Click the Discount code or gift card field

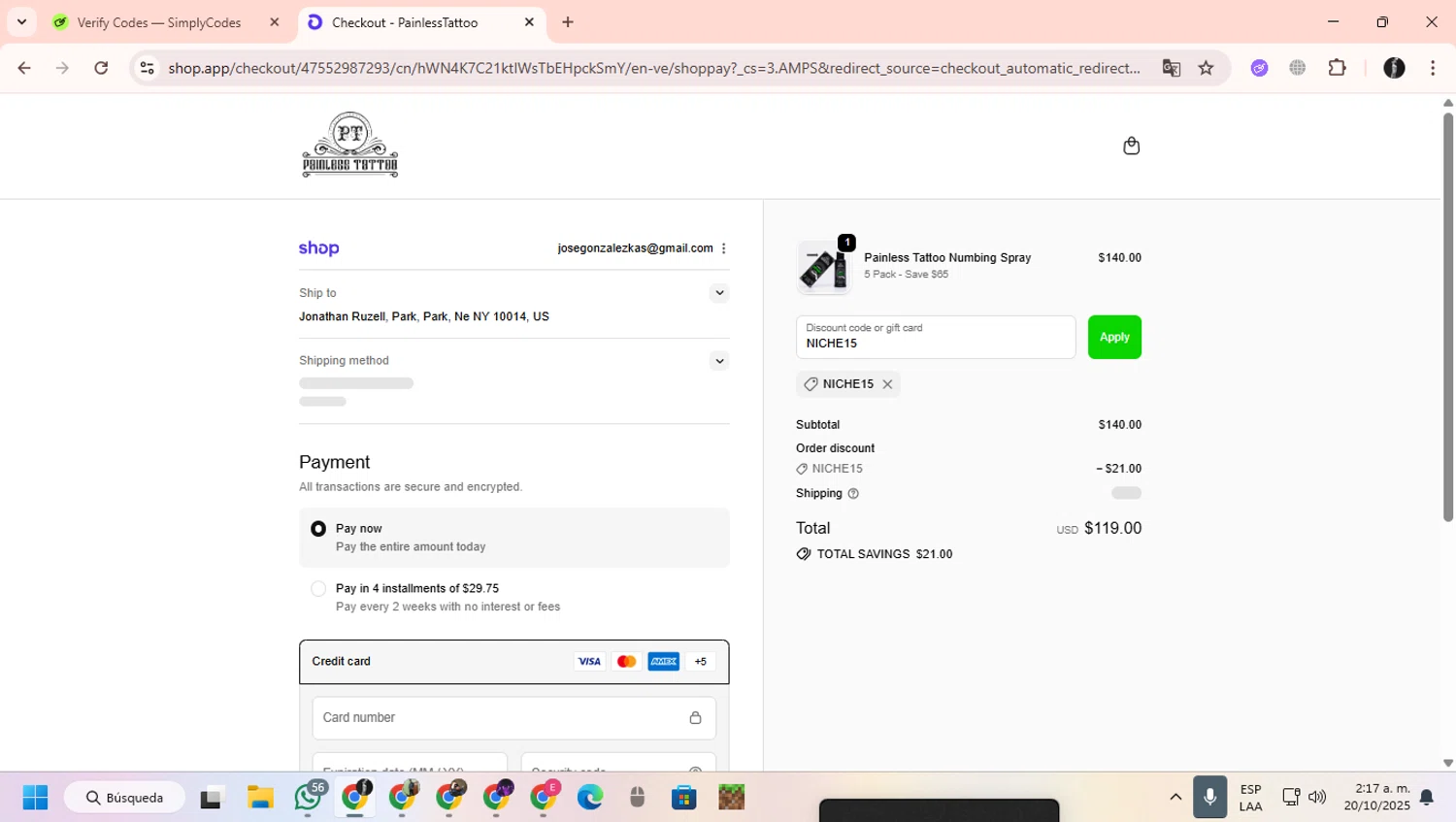point(936,338)
